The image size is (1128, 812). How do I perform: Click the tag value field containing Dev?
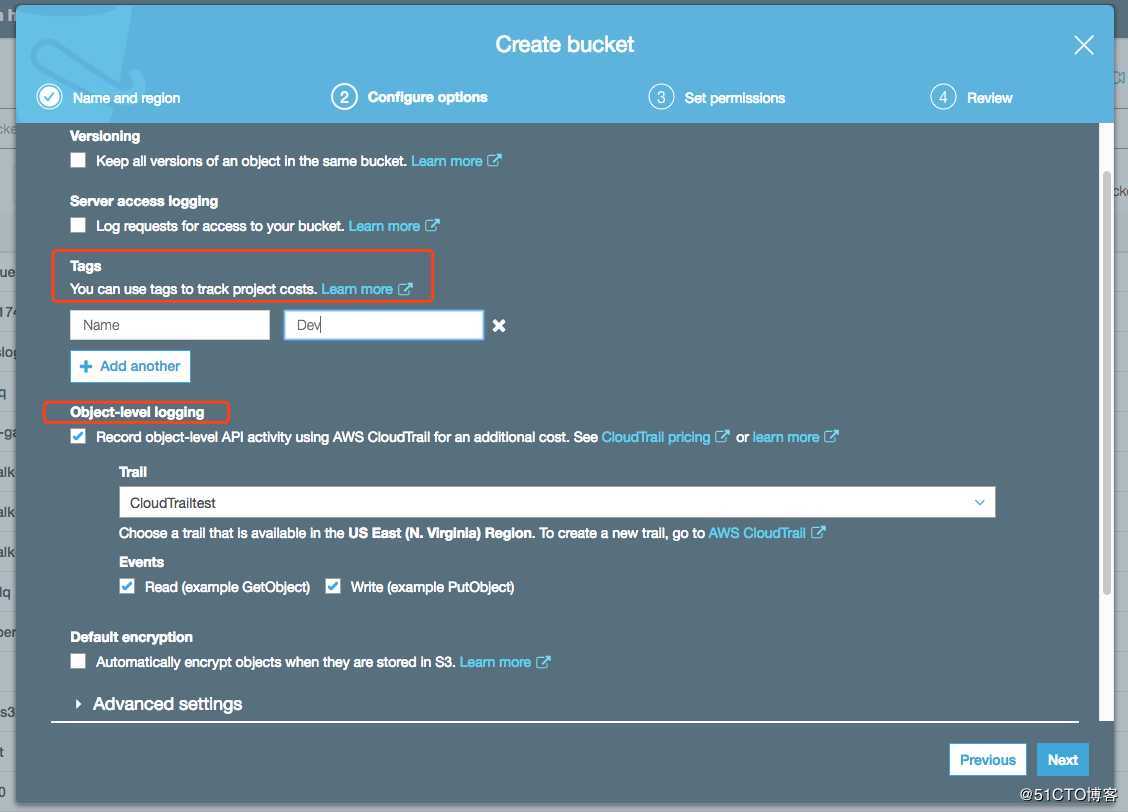point(384,325)
